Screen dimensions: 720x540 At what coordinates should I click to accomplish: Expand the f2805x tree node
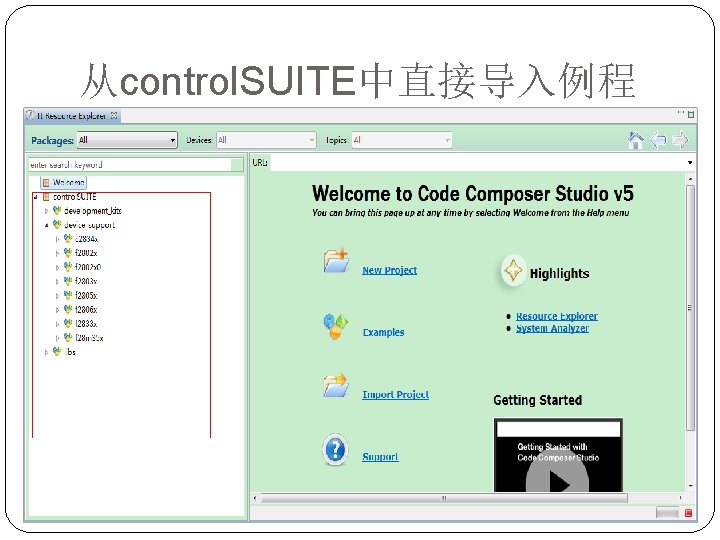[x=57, y=296]
